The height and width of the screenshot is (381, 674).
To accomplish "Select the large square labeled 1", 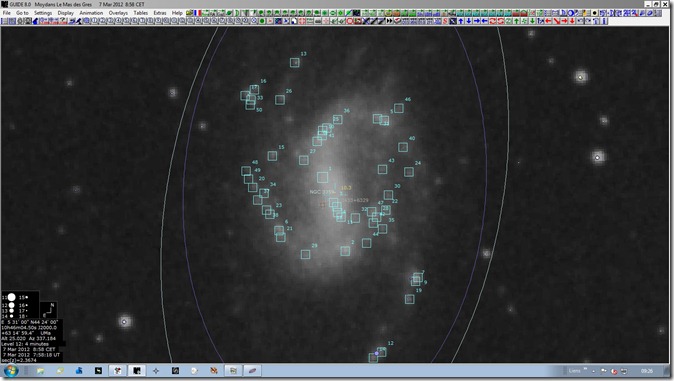I will [322, 177].
